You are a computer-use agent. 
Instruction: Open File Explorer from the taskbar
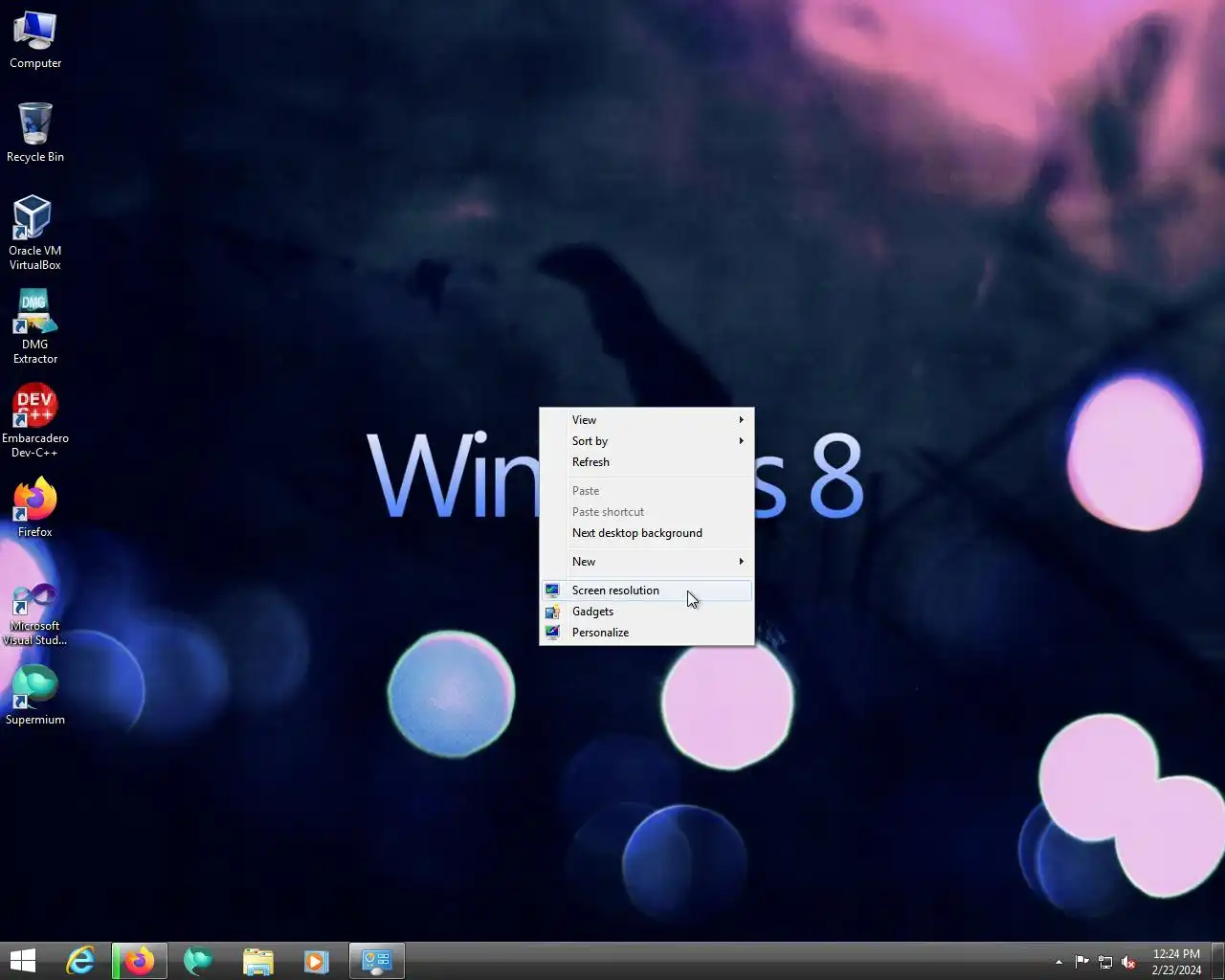point(257,961)
